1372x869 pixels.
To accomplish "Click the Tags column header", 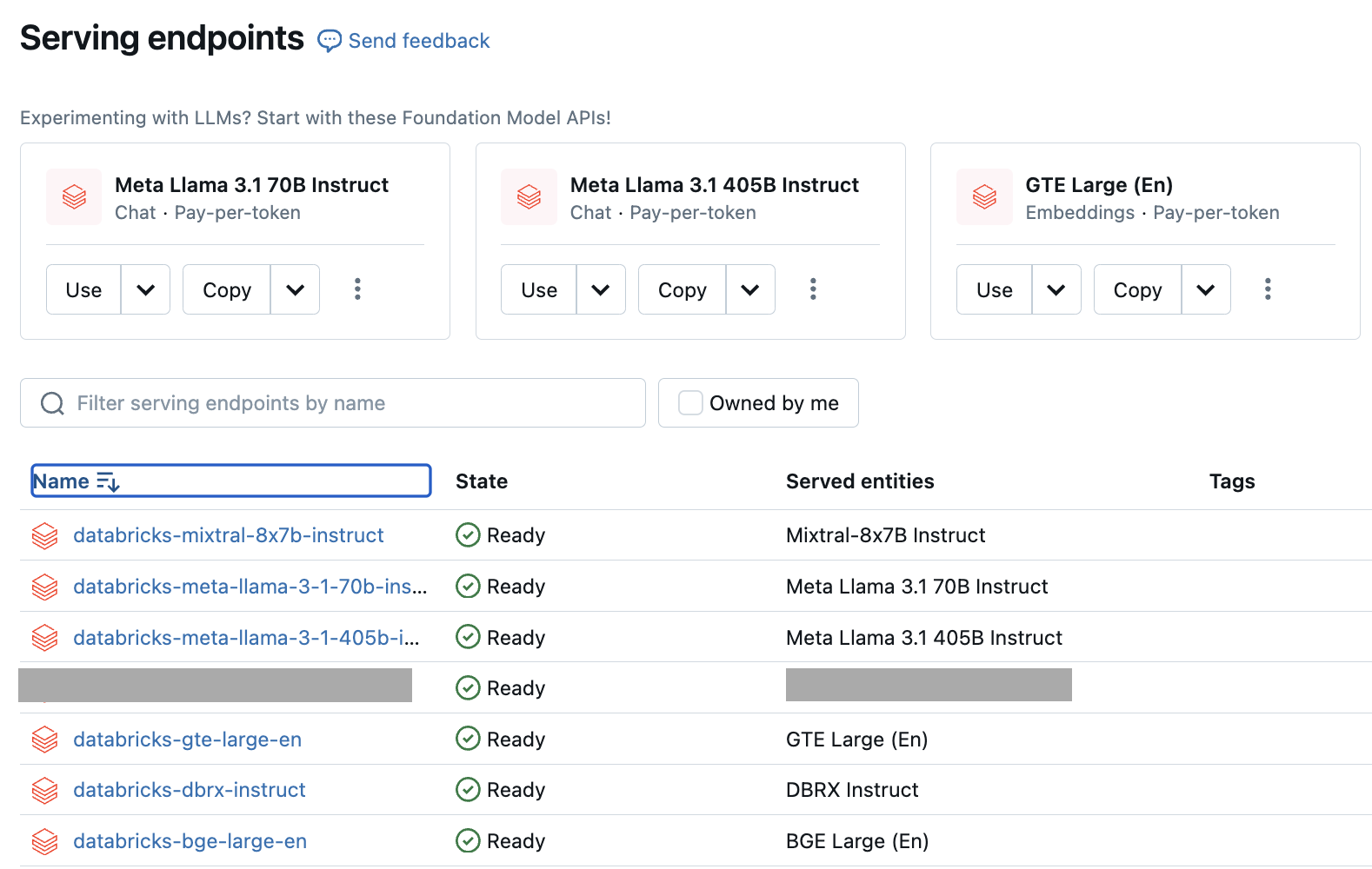I will (x=1232, y=481).
